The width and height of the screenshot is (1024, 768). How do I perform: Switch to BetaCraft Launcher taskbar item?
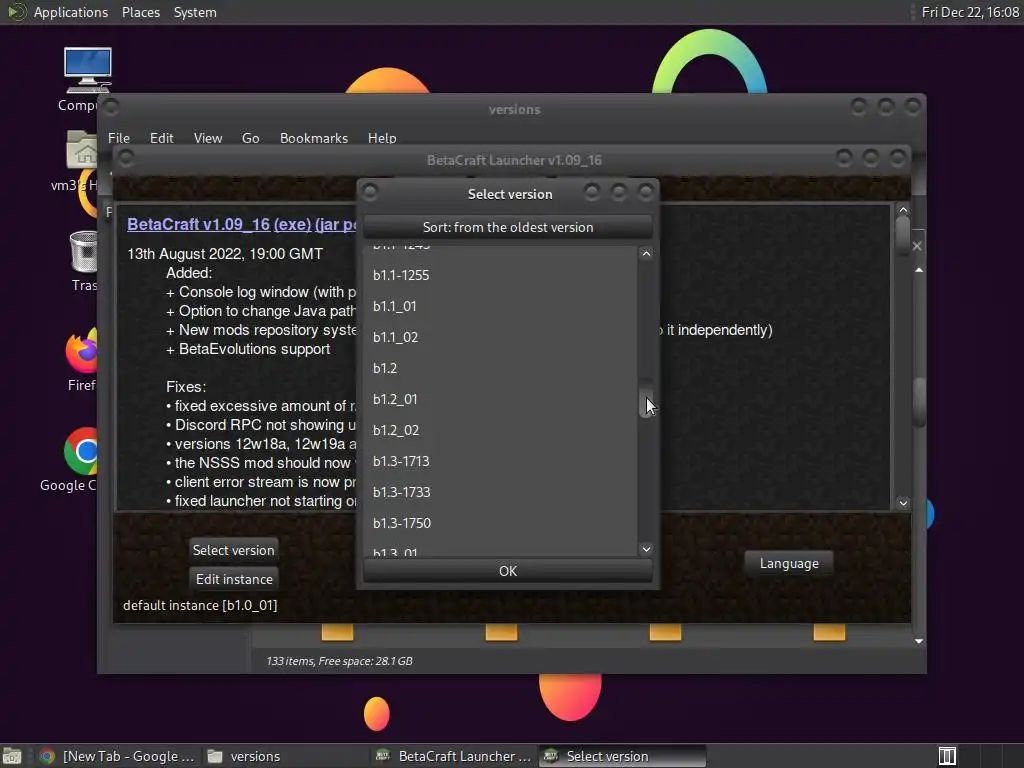click(455, 756)
